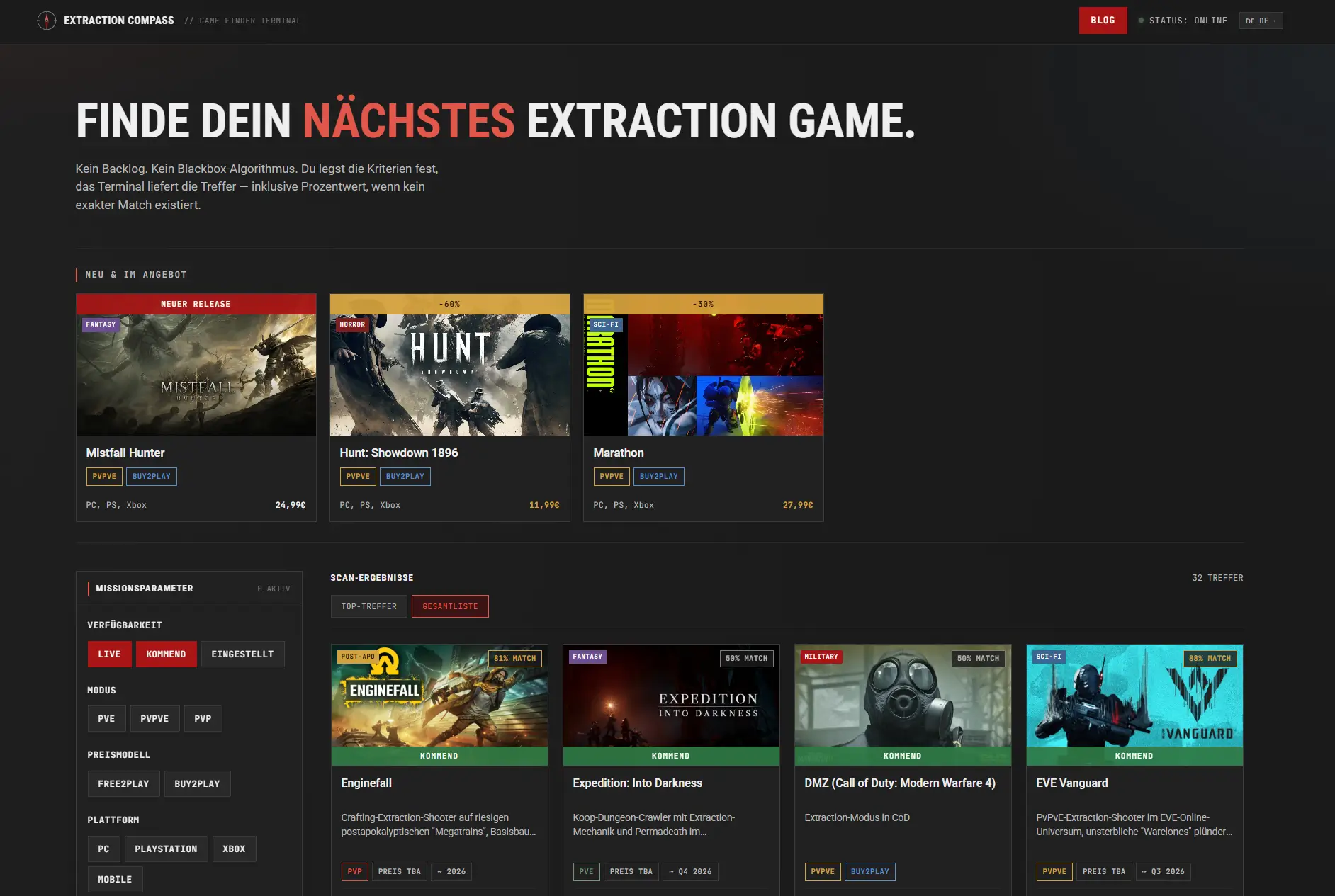This screenshot has width=1335, height=896.
Task: Enable the PVP mode filter
Action: tap(203, 718)
